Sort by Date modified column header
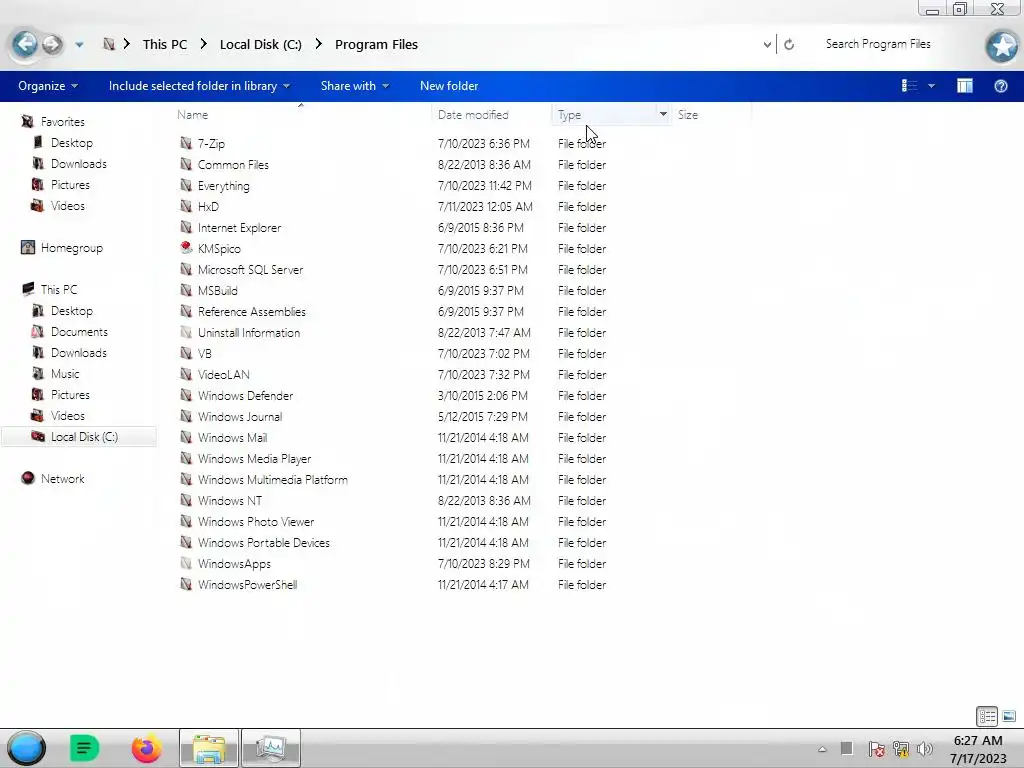Screen dimensions: 1024x768 (x=491, y=114)
